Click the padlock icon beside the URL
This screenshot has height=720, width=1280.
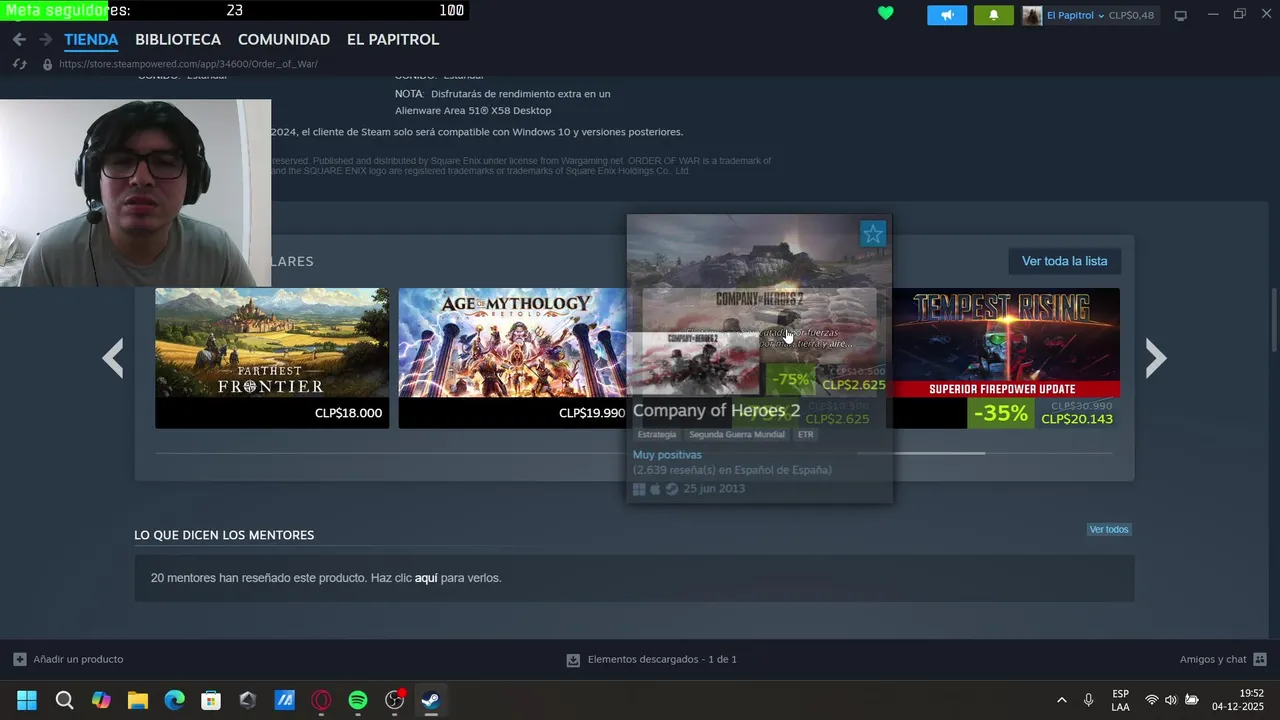pyautogui.click(x=47, y=64)
